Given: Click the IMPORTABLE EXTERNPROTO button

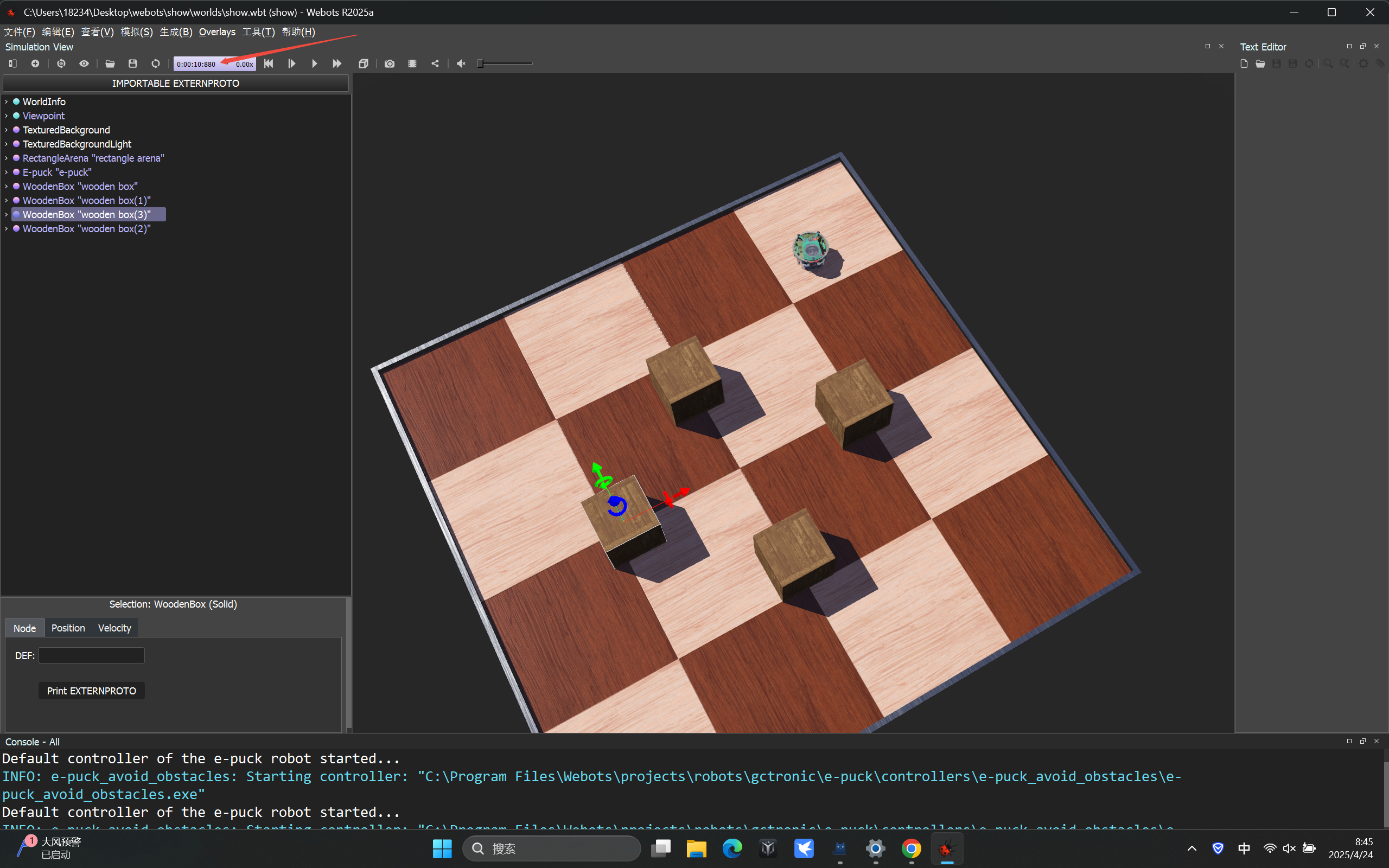Looking at the screenshot, I should pos(176,83).
